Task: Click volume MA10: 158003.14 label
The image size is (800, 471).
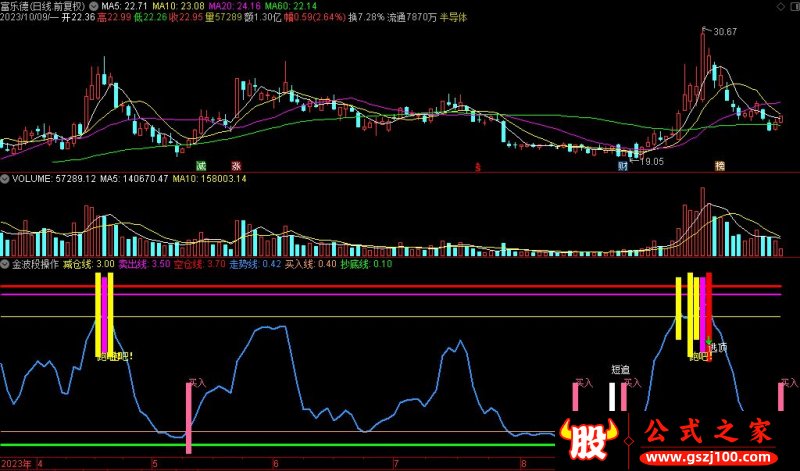Action: 209,179
